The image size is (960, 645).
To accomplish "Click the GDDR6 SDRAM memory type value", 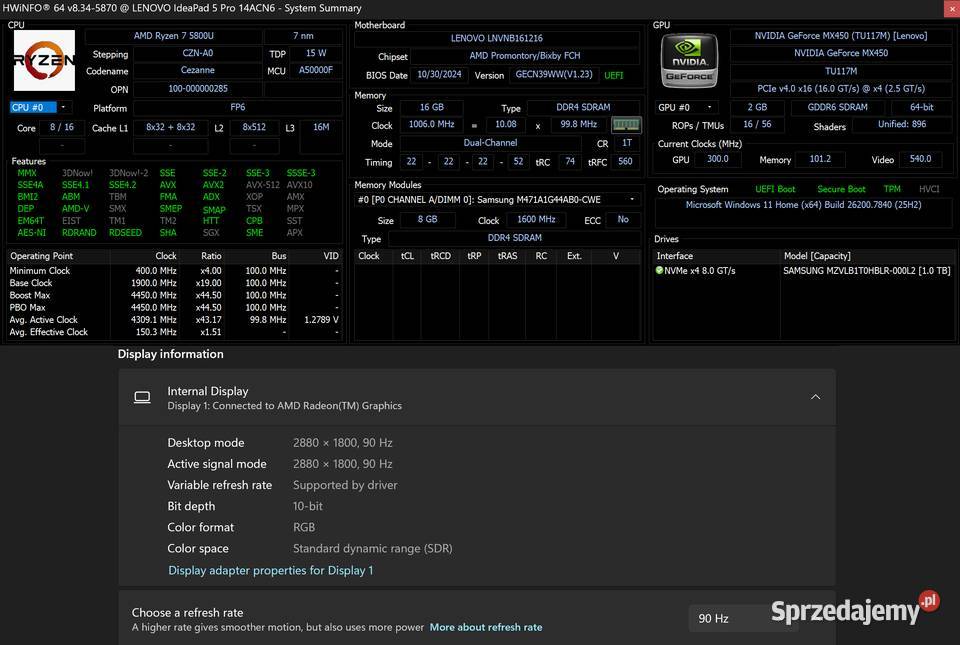I will pyautogui.click(x=837, y=107).
